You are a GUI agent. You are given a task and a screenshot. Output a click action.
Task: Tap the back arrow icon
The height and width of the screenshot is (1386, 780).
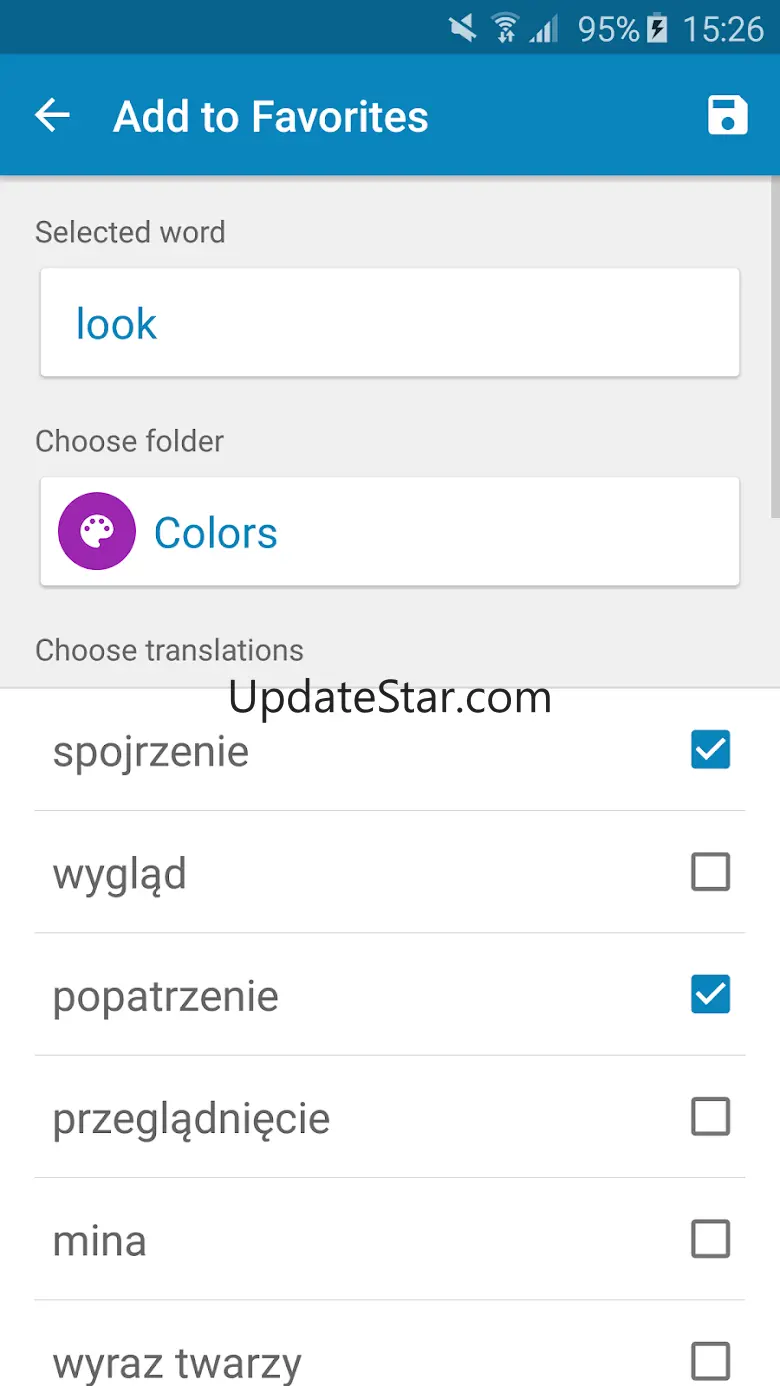point(52,116)
